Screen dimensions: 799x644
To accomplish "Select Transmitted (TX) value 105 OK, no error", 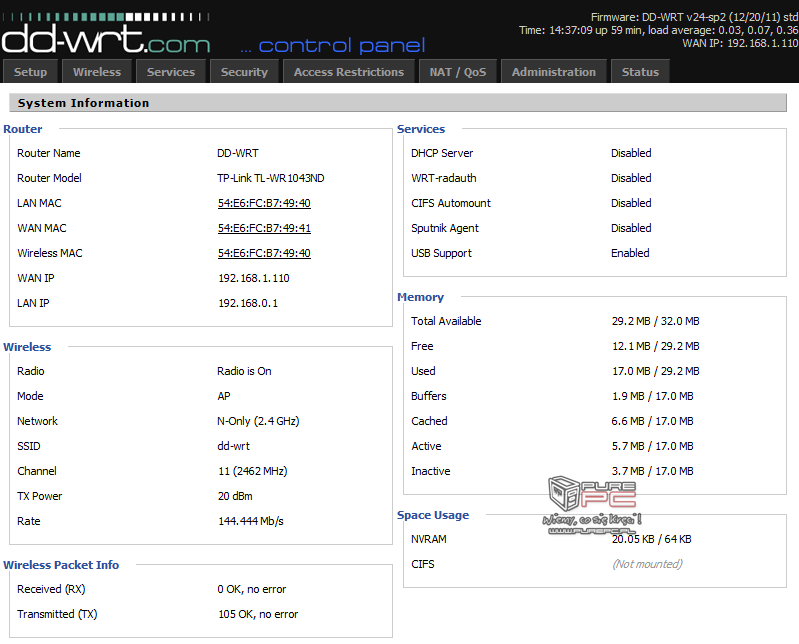I will (x=258, y=614).
